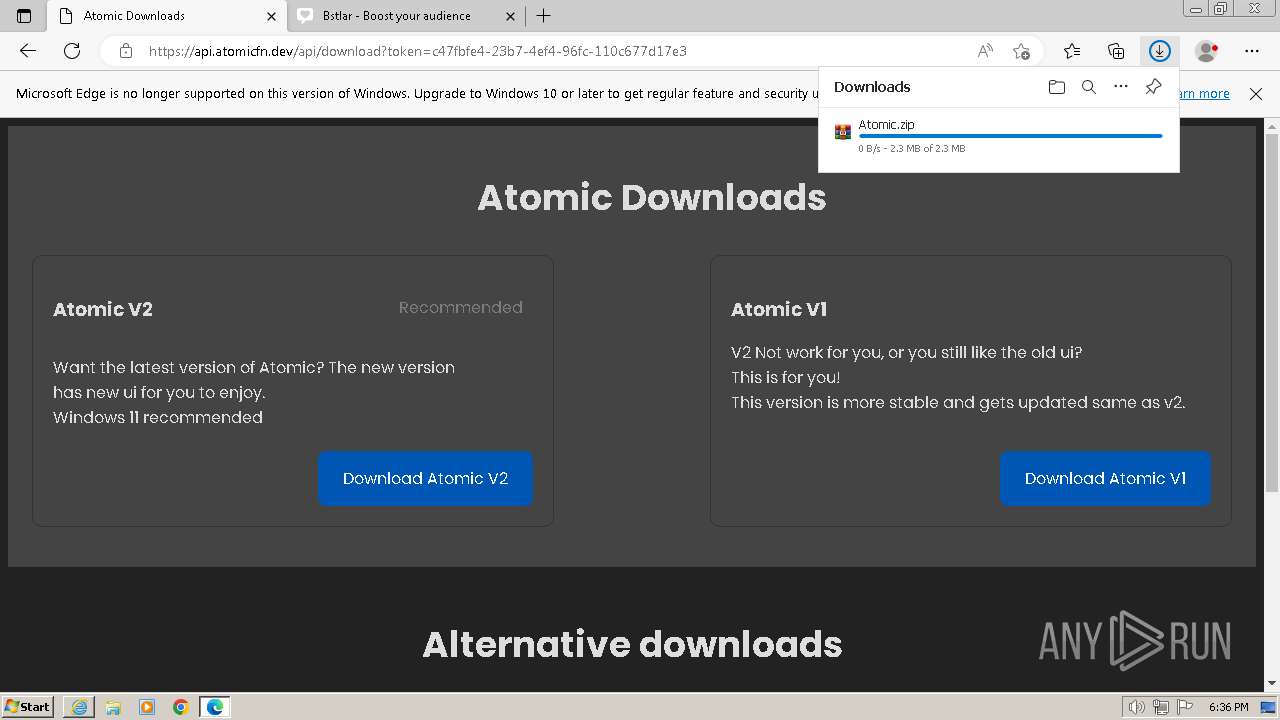Screen dimensions: 1280x720
Task: Add this page to favorites
Action: (x=1021, y=51)
